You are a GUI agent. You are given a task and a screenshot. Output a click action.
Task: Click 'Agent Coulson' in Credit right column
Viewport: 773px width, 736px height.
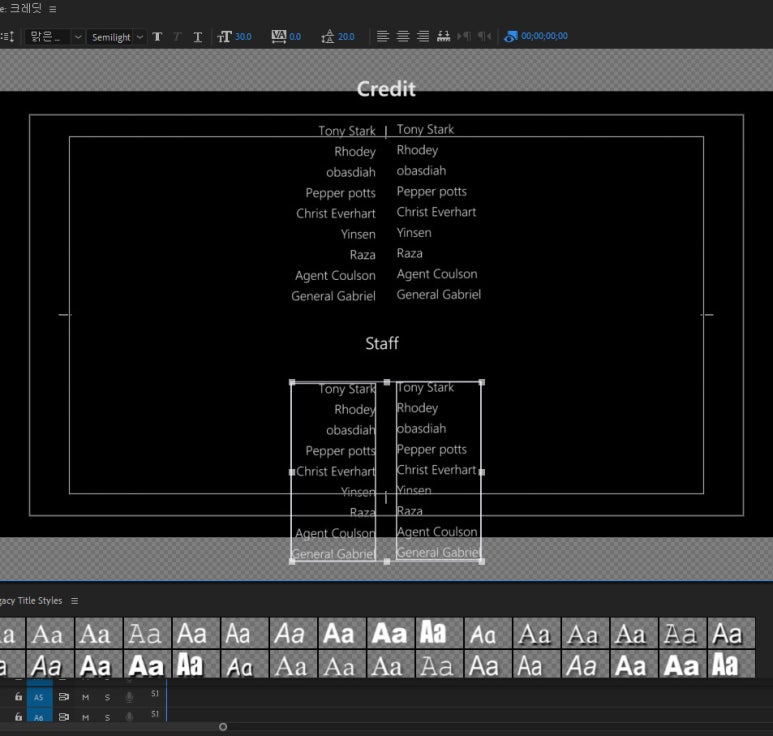point(437,274)
